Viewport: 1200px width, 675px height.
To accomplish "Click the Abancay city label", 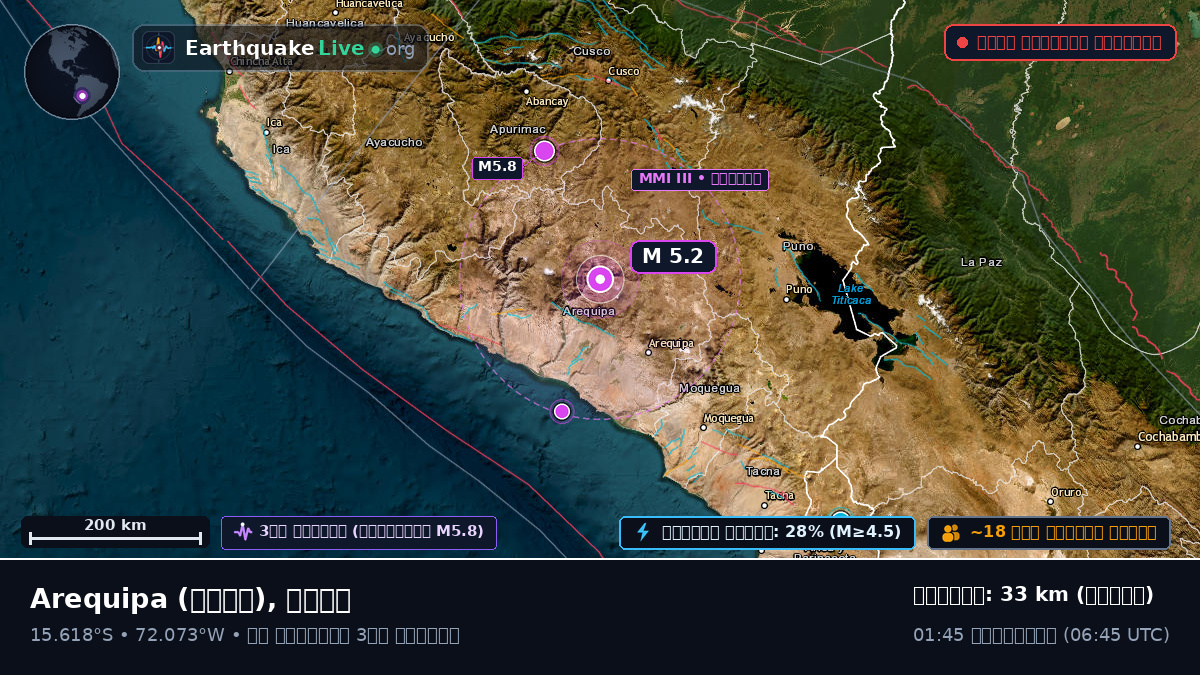I will point(547,101).
